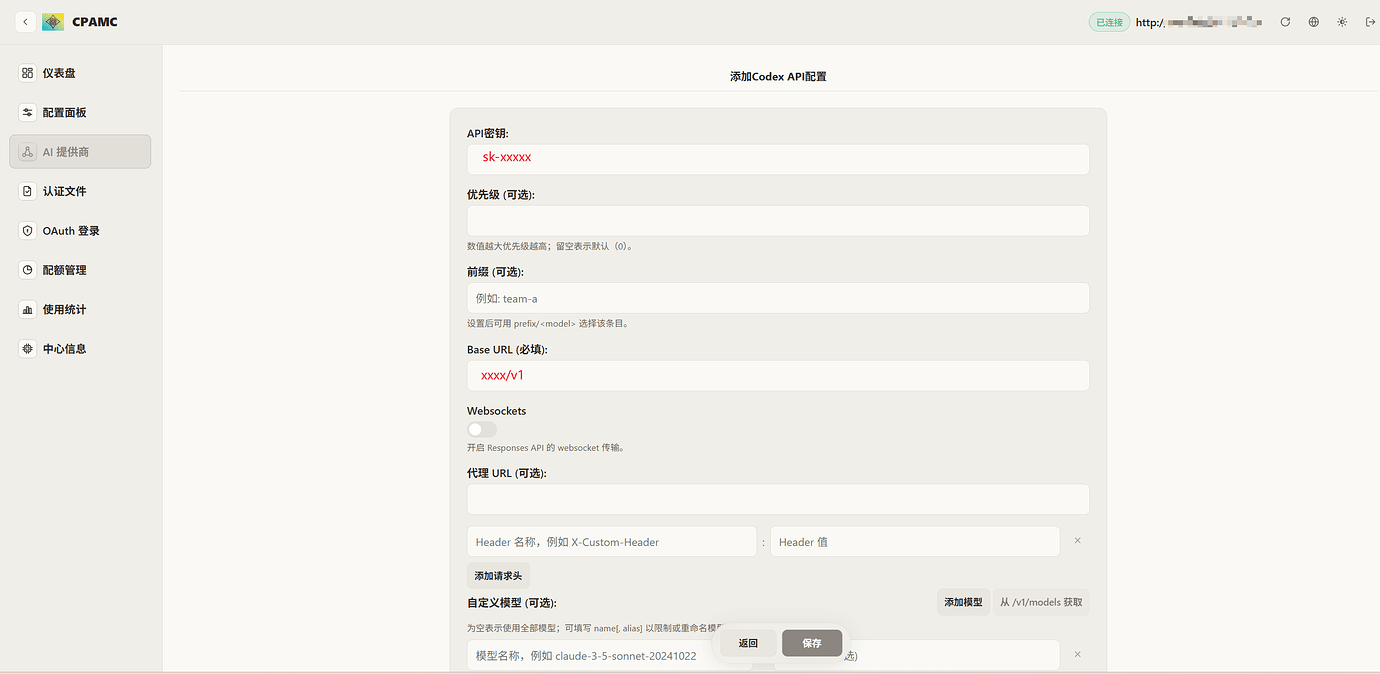Open OAuth 登录 menu item
The height and width of the screenshot is (674, 1380).
[80, 231]
